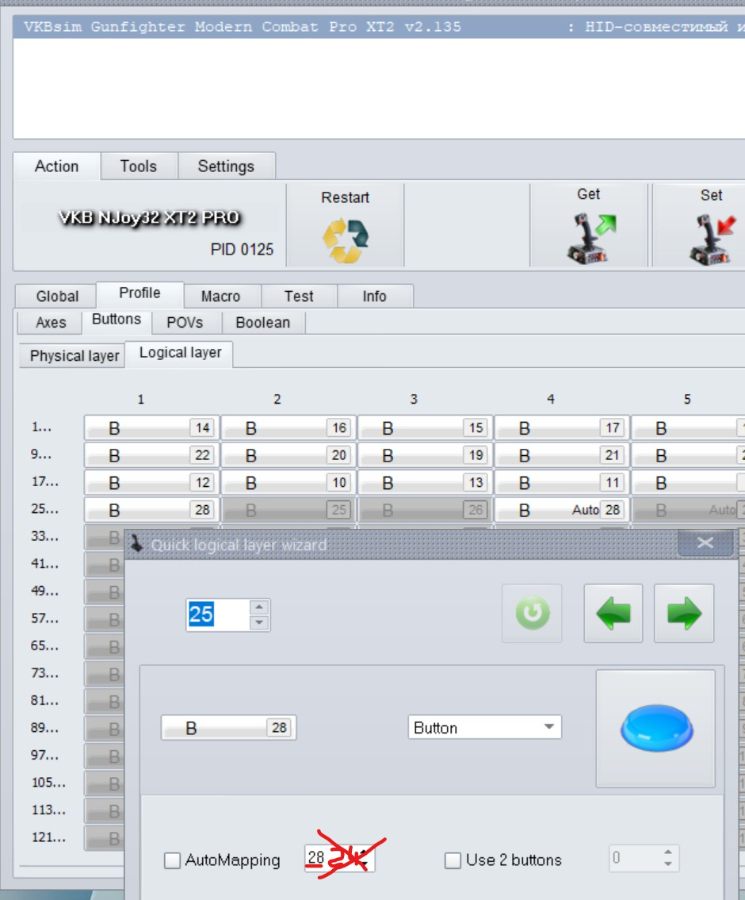
Task: Open the Boolean sub-tab
Action: click(x=263, y=323)
